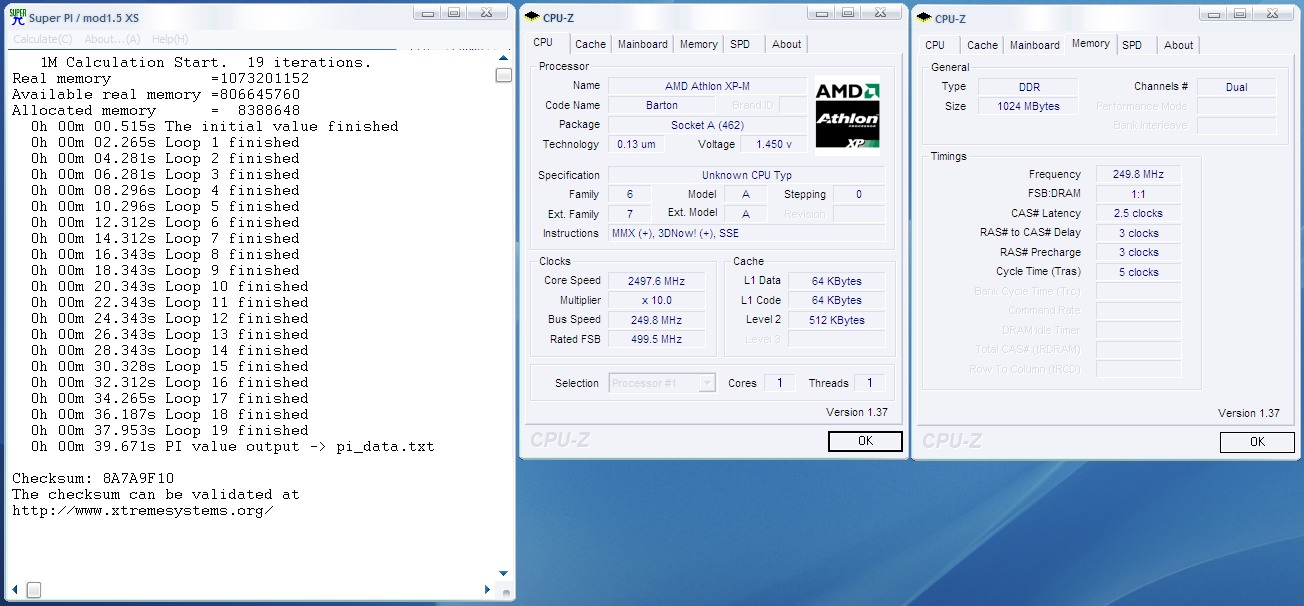The height and width of the screenshot is (606, 1304).
Task: Select the Memory tab in the right CPU-Z window
Action: coord(1090,44)
